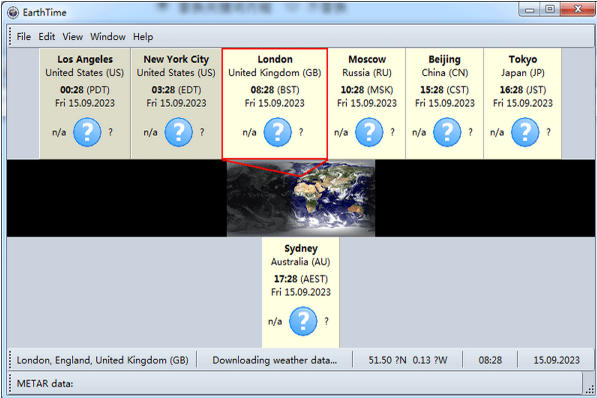Minimize the EarthTime window
This screenshot has width=597, height=398.
529,10
